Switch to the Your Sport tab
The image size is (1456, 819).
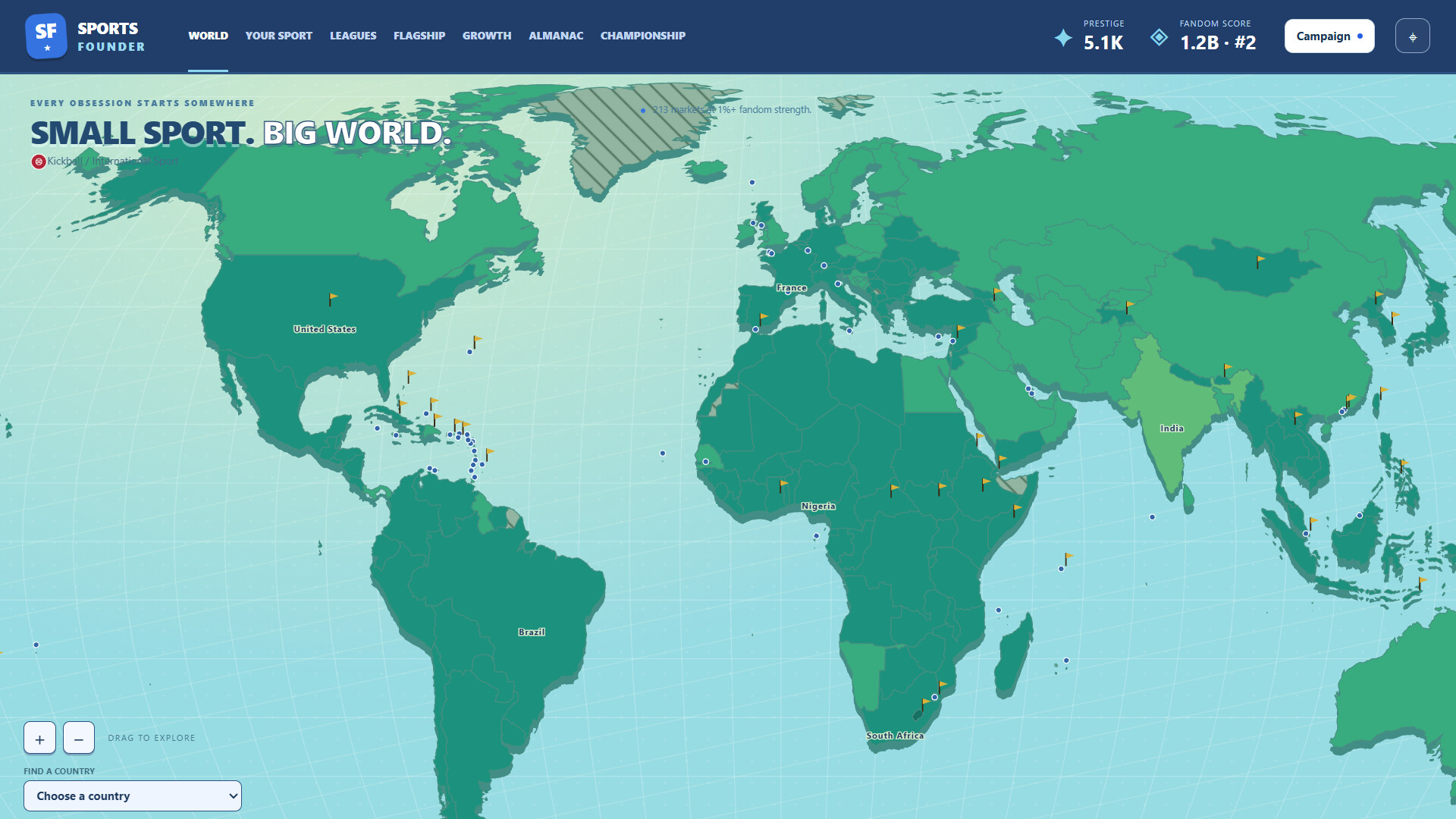(278, 36)
